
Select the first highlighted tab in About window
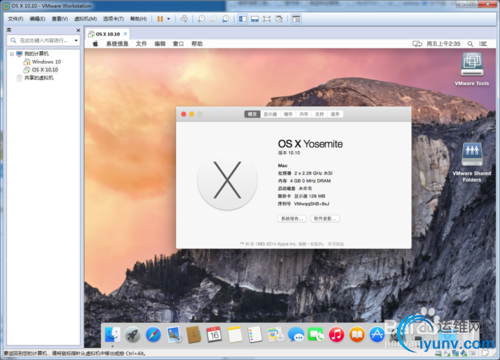click(x=252, y=114)
